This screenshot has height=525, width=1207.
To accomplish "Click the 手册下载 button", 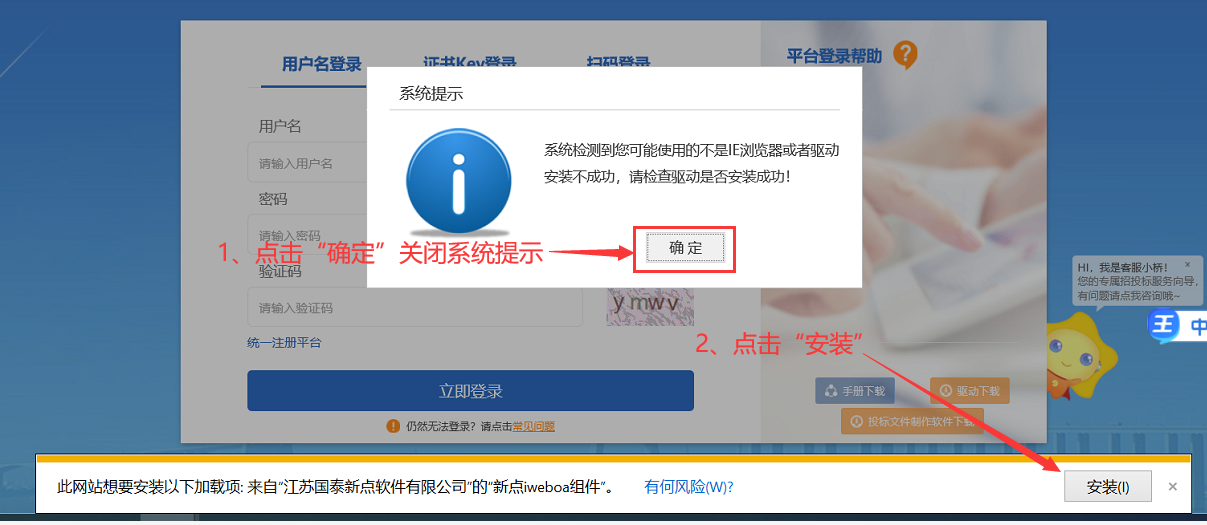I will (x=857, y=392).
